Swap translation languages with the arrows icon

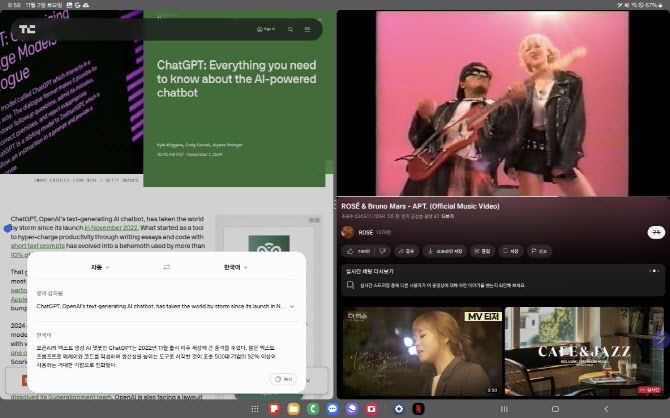pos(167,267)
